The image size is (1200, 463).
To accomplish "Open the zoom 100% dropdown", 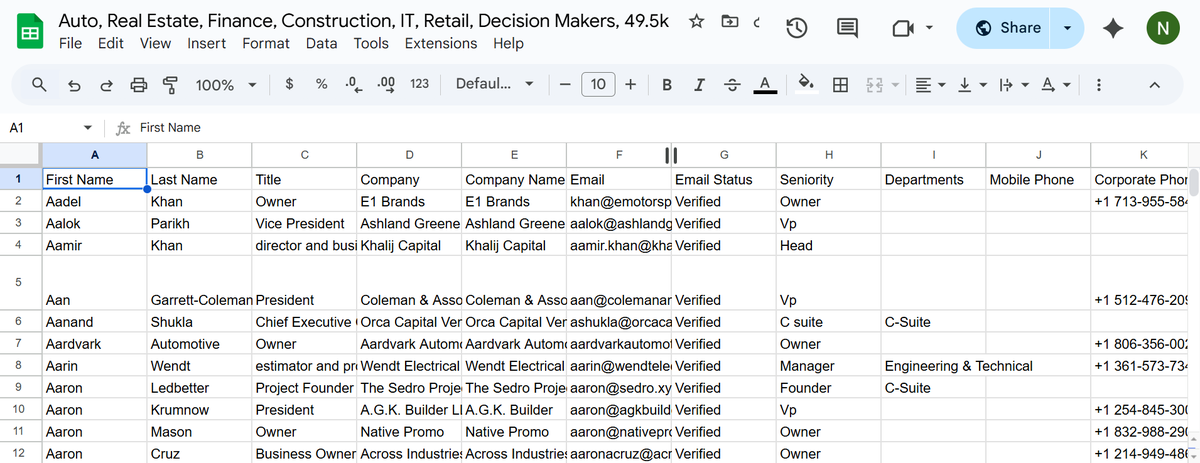I will (x=225, y=85).
